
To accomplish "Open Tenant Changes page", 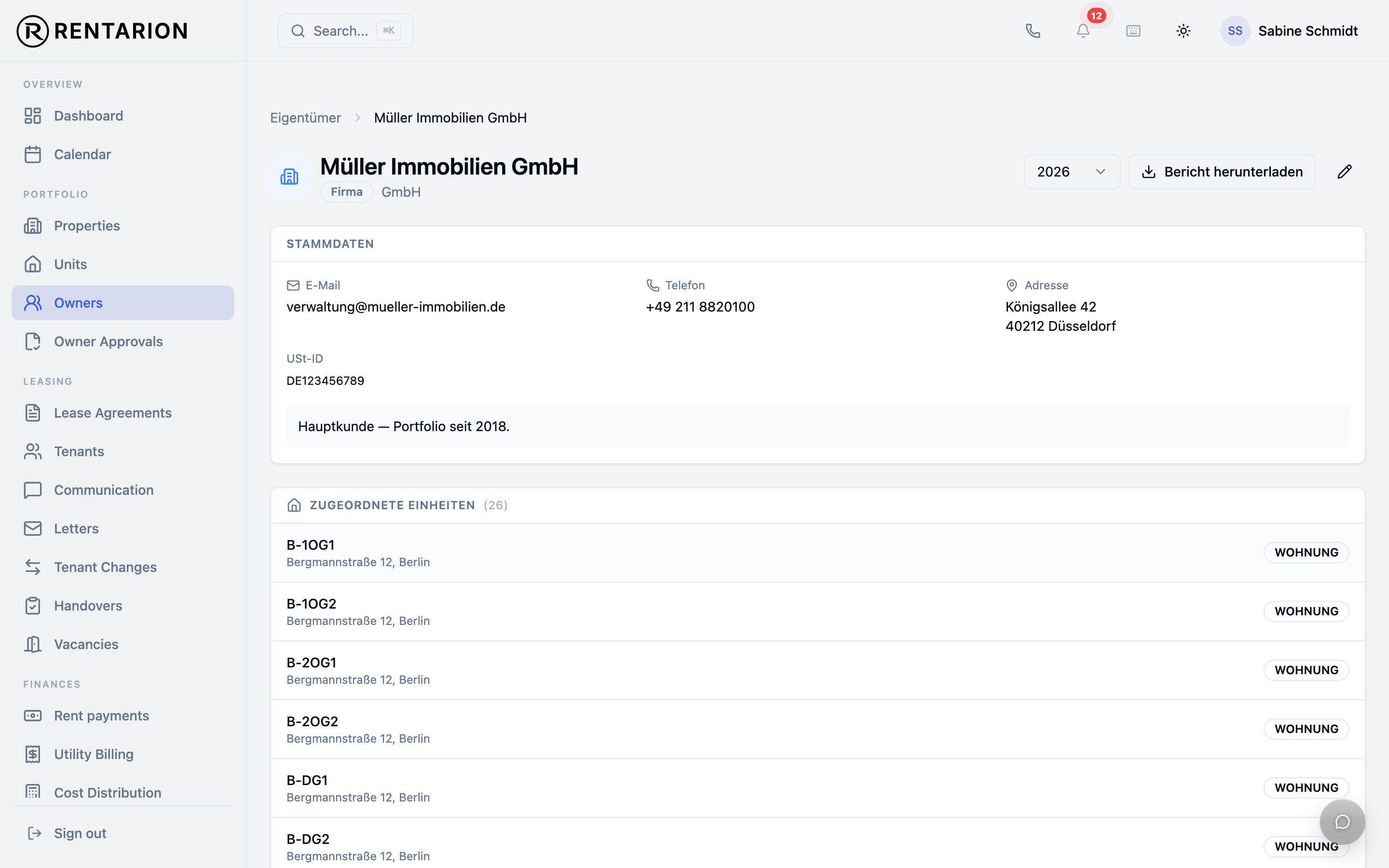I will (x=123, y=567).
